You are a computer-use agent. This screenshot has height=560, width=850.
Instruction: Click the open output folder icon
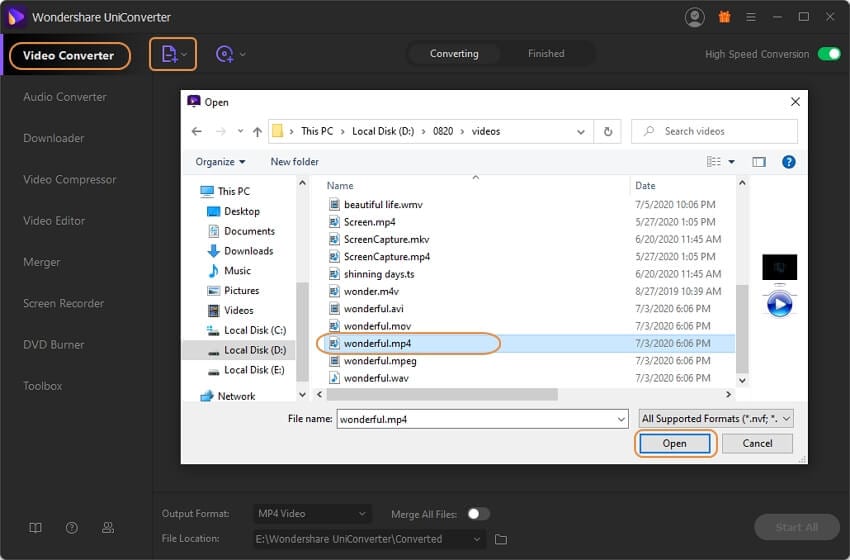click(x=501, y=539)
